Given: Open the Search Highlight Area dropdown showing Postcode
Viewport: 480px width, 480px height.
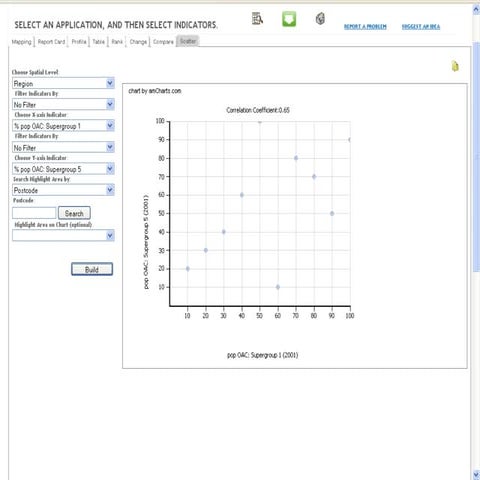Looking at the screenshot, I should pos(63,190).
